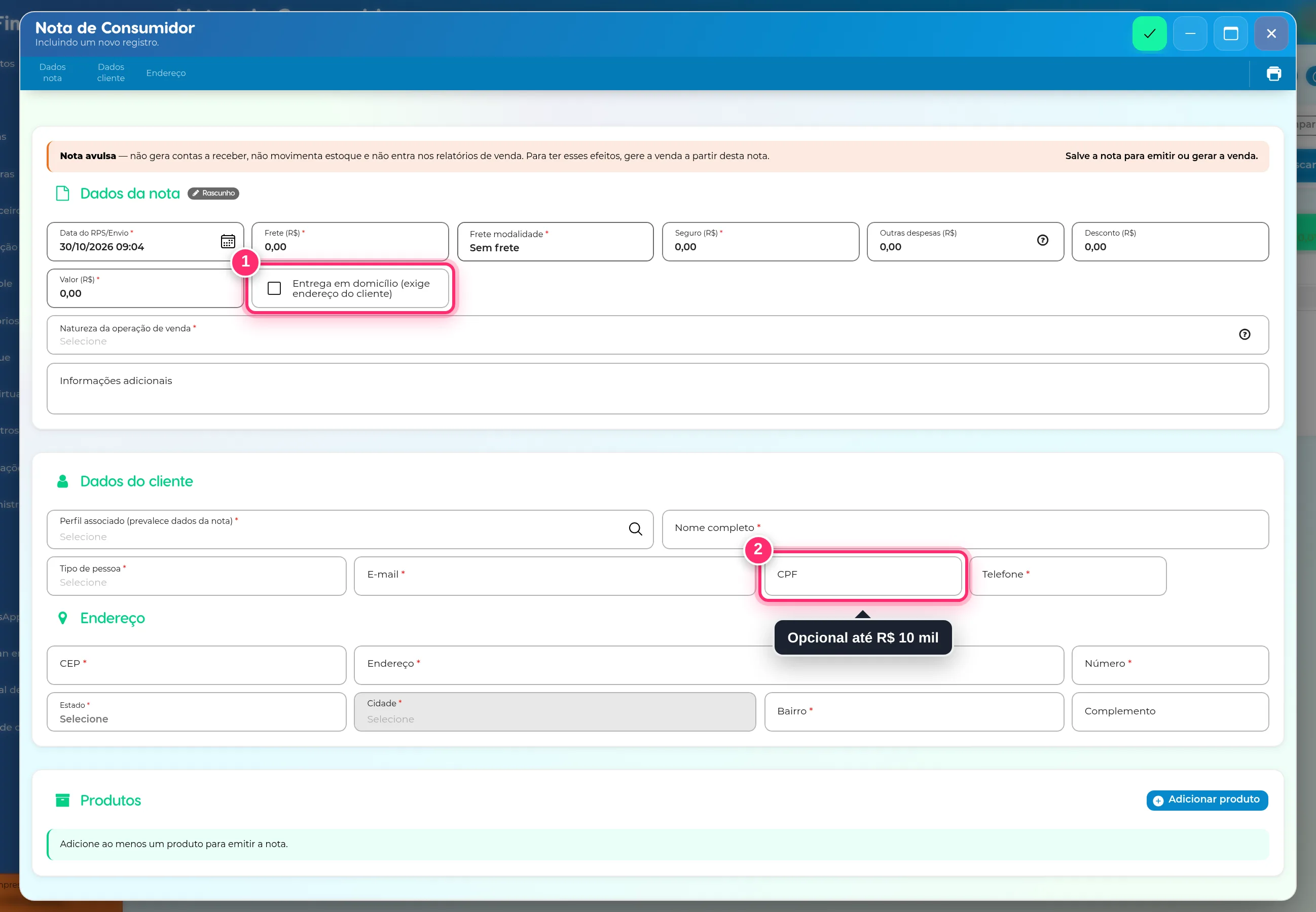
Task: Open the Tipo de pessoa dropdown
Action: tap(196, 576)
